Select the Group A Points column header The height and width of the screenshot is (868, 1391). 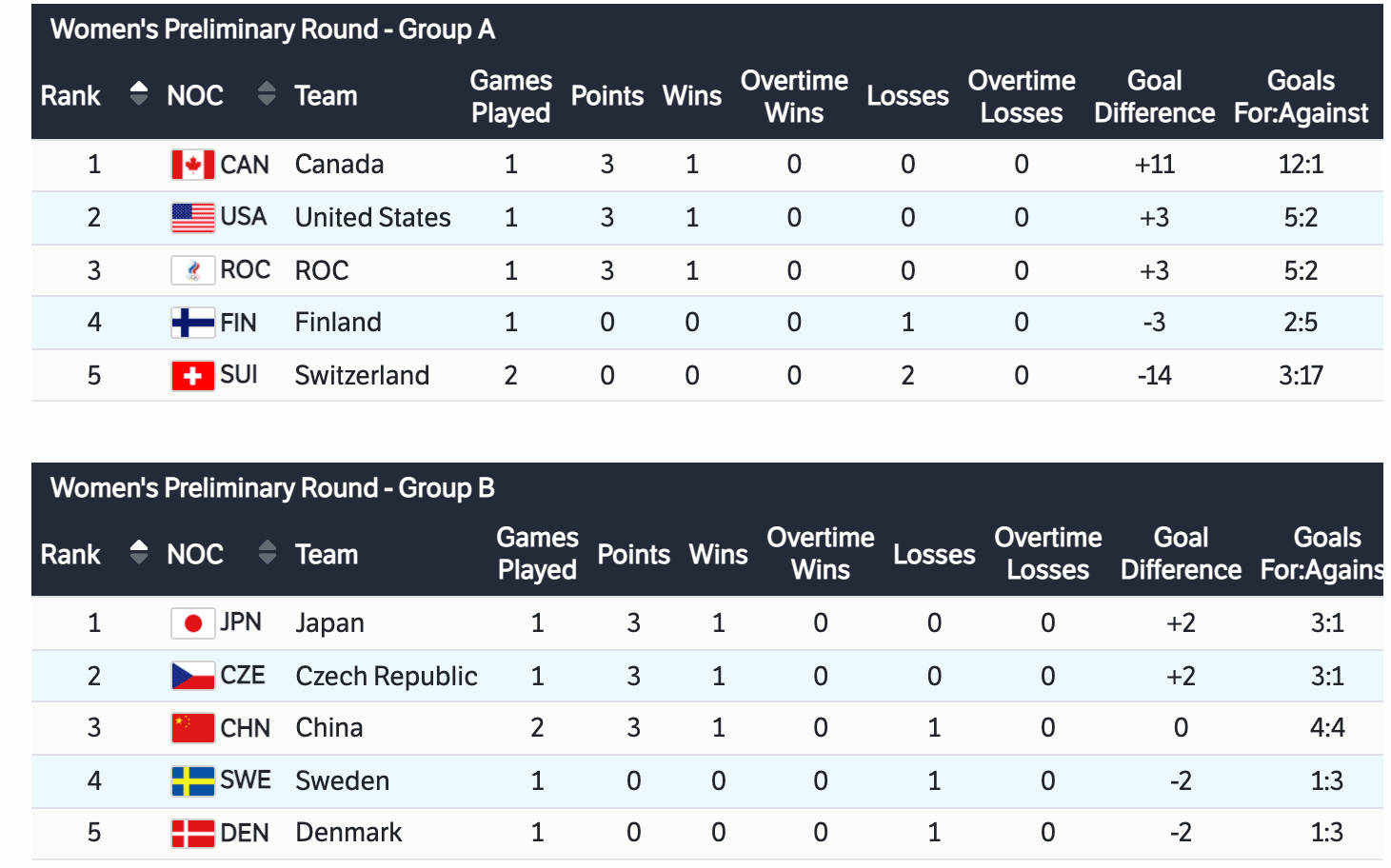point(606,96)
